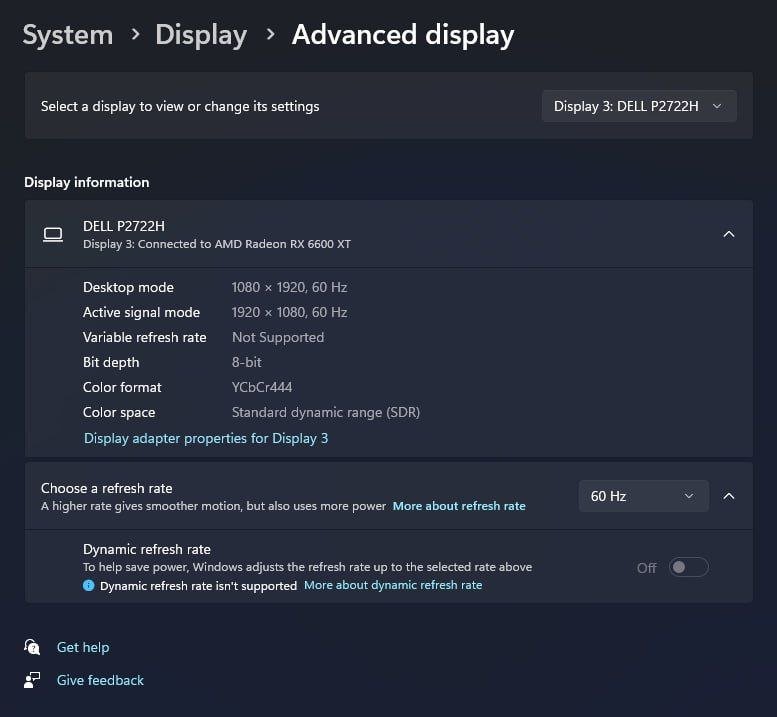Collapse the Choose a refresh rate section
Viewport: 777px width, 717px height.
tap(728, 496)
